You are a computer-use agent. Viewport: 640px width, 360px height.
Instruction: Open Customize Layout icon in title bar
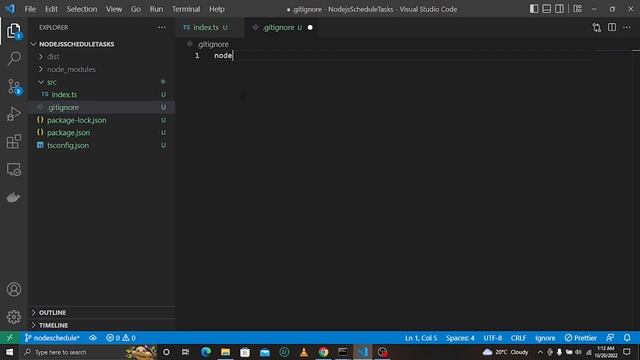click(578, 9)
